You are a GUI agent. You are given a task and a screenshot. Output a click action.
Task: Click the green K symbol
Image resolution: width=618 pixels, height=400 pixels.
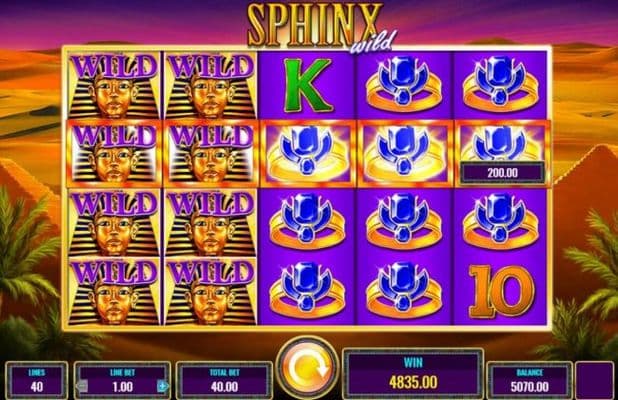click(307, 86)
